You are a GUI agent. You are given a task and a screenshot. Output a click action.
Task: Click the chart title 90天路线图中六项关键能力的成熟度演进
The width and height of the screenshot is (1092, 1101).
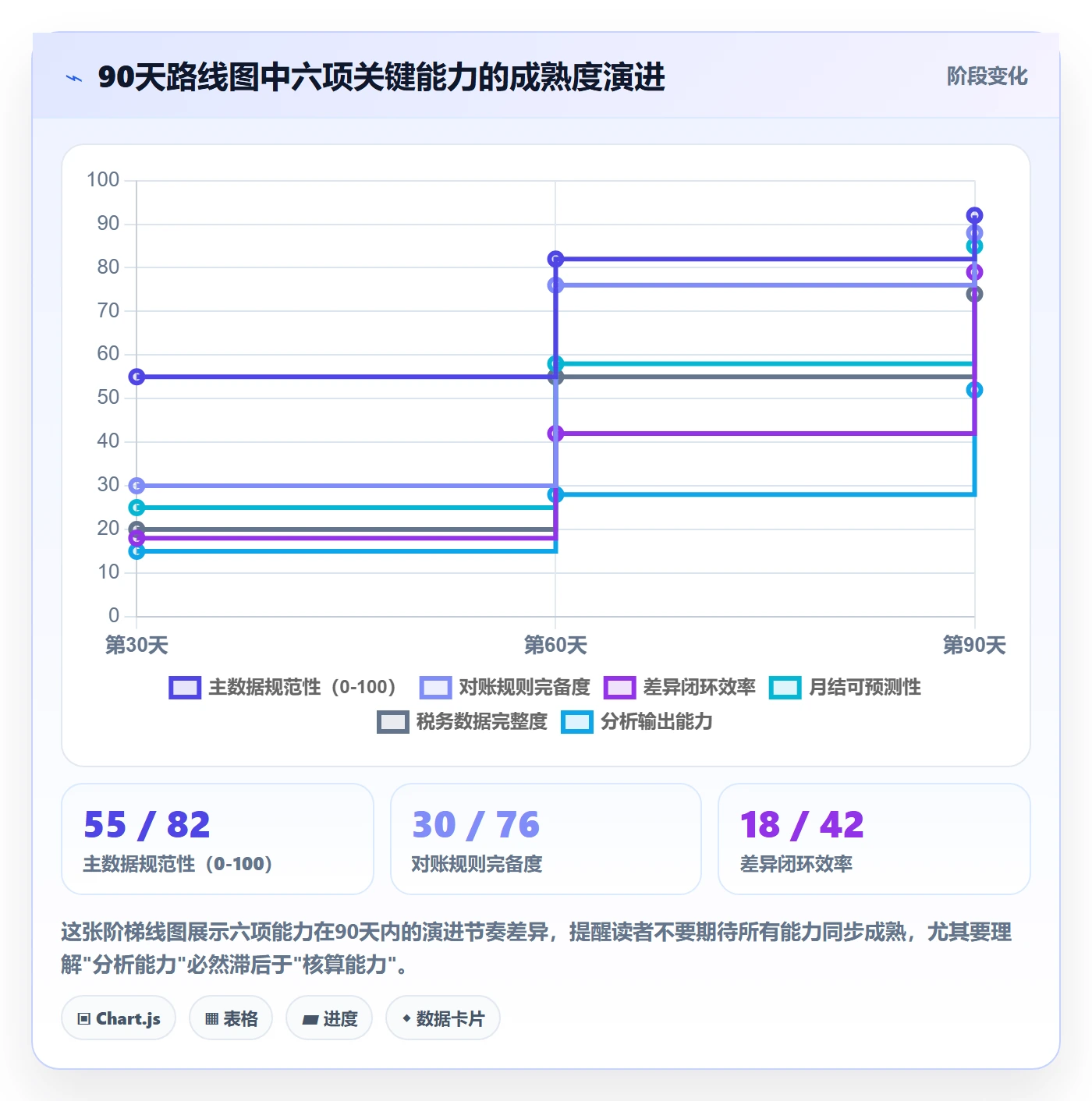pyautogui.click(x=381, y=77)
